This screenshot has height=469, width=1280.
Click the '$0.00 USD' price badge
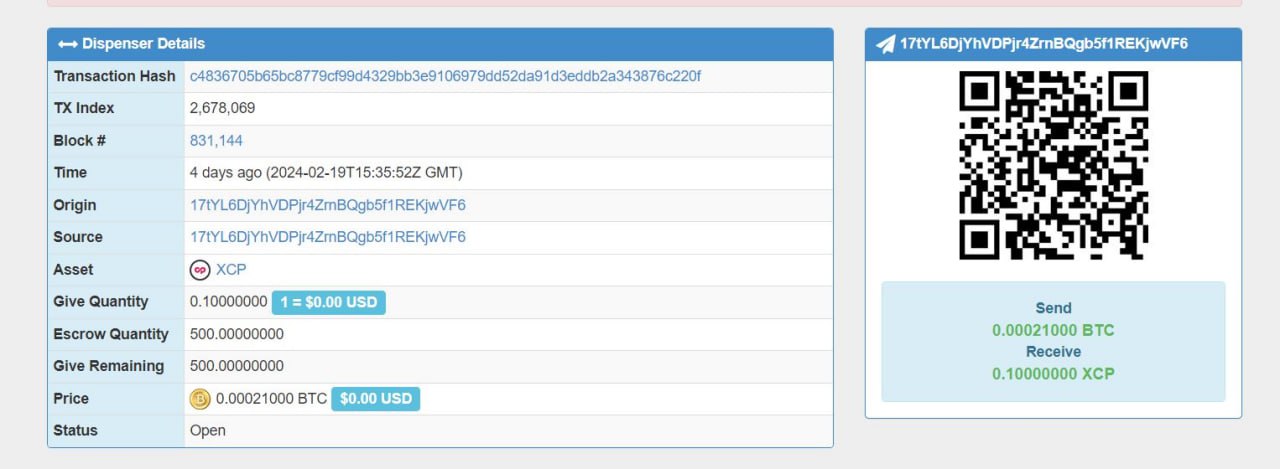(376, 399)
